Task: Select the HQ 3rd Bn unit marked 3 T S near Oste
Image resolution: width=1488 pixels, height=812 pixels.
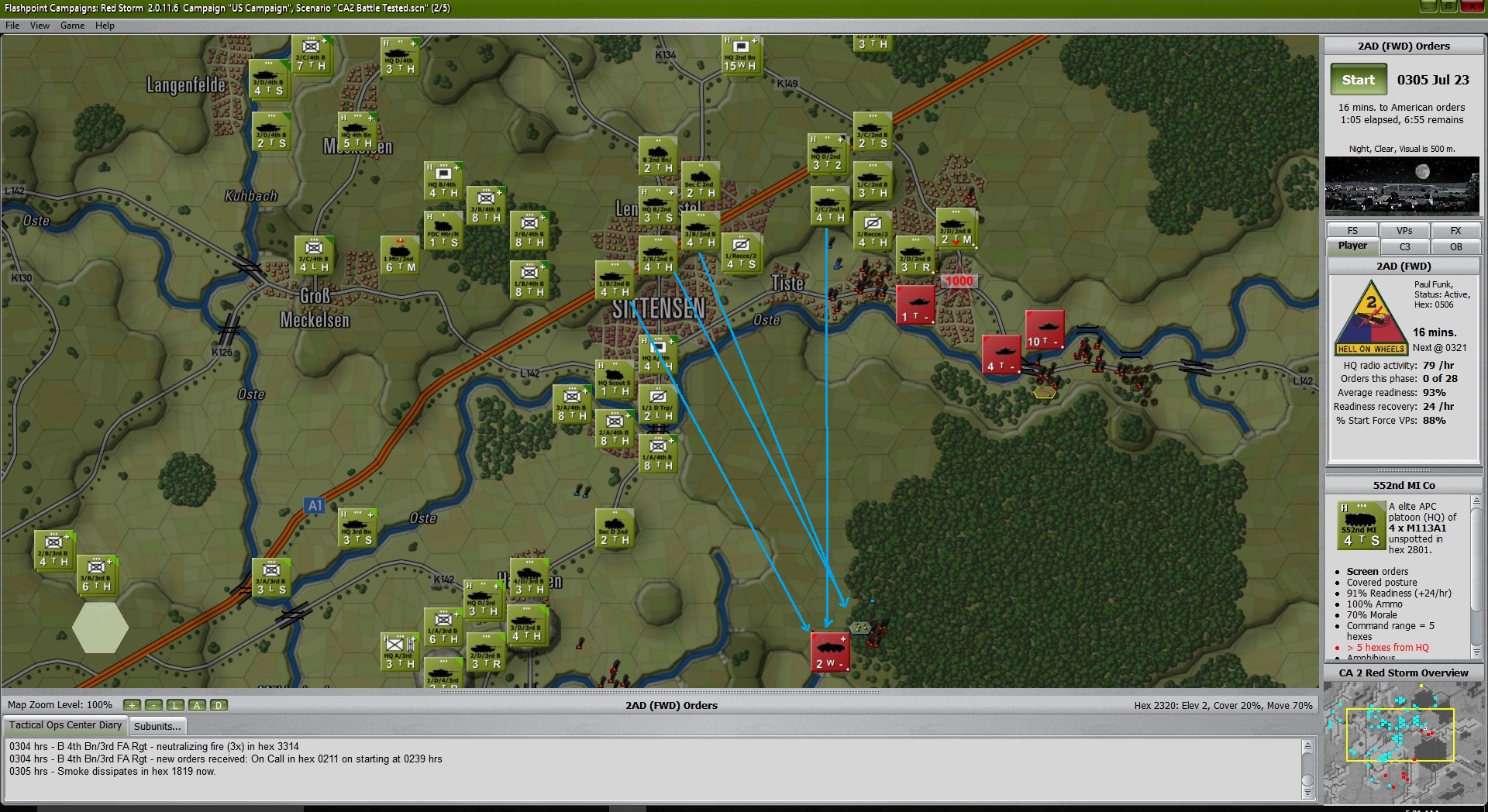Action: point(357,528)
